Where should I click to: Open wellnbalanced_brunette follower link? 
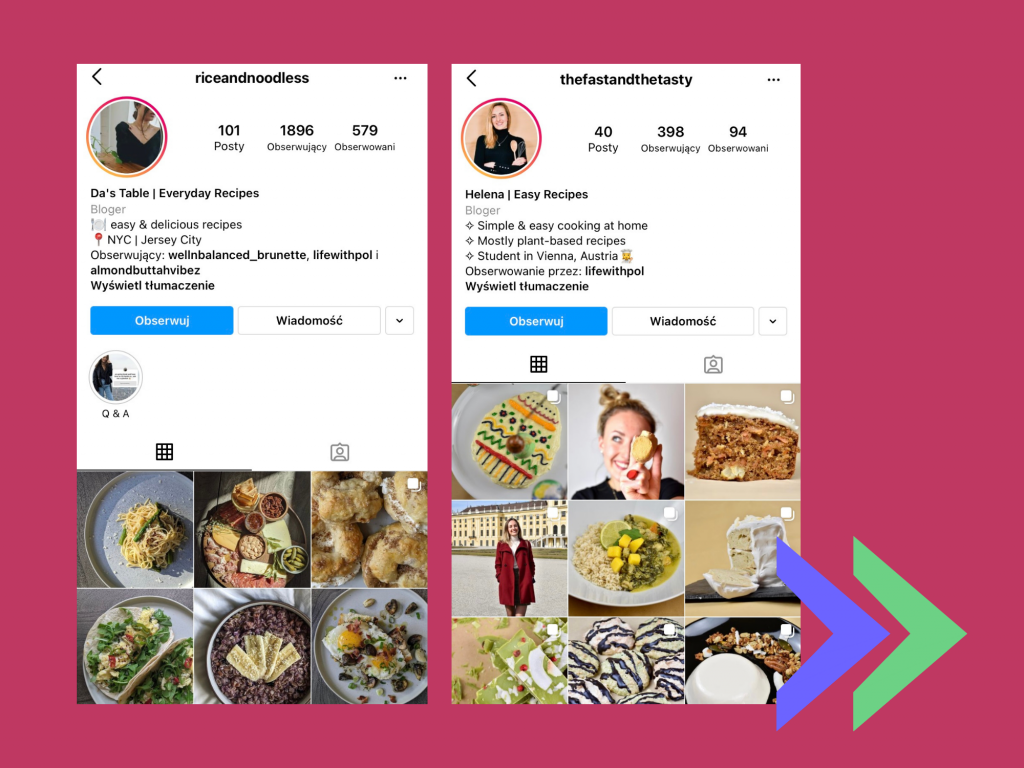(238, 255)
